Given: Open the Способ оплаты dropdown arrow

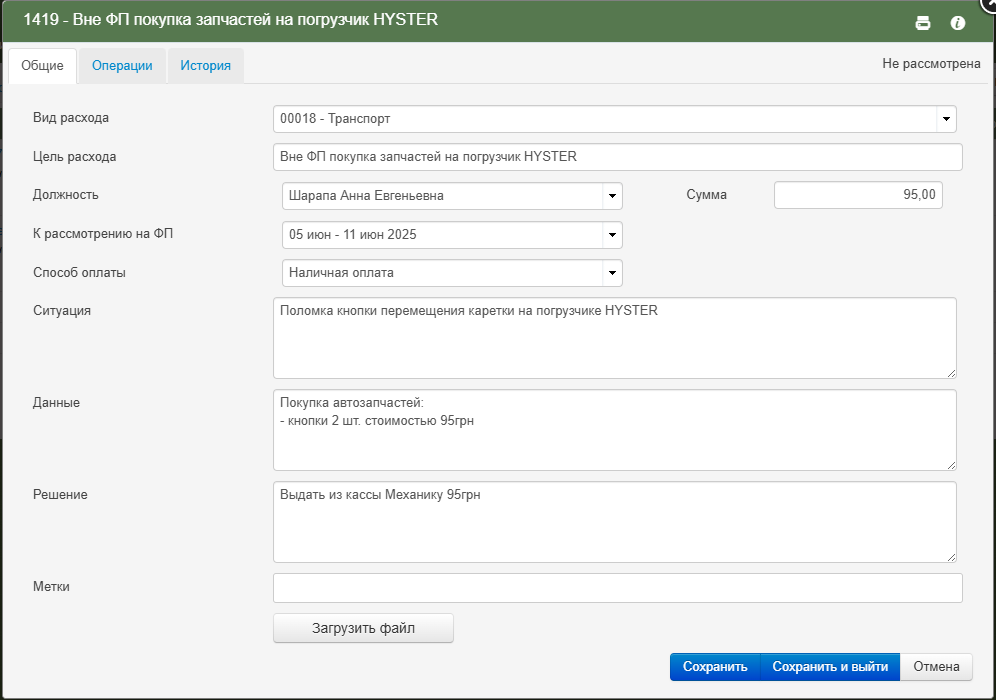Looking at the screenshot, I should tap(612, 273).
